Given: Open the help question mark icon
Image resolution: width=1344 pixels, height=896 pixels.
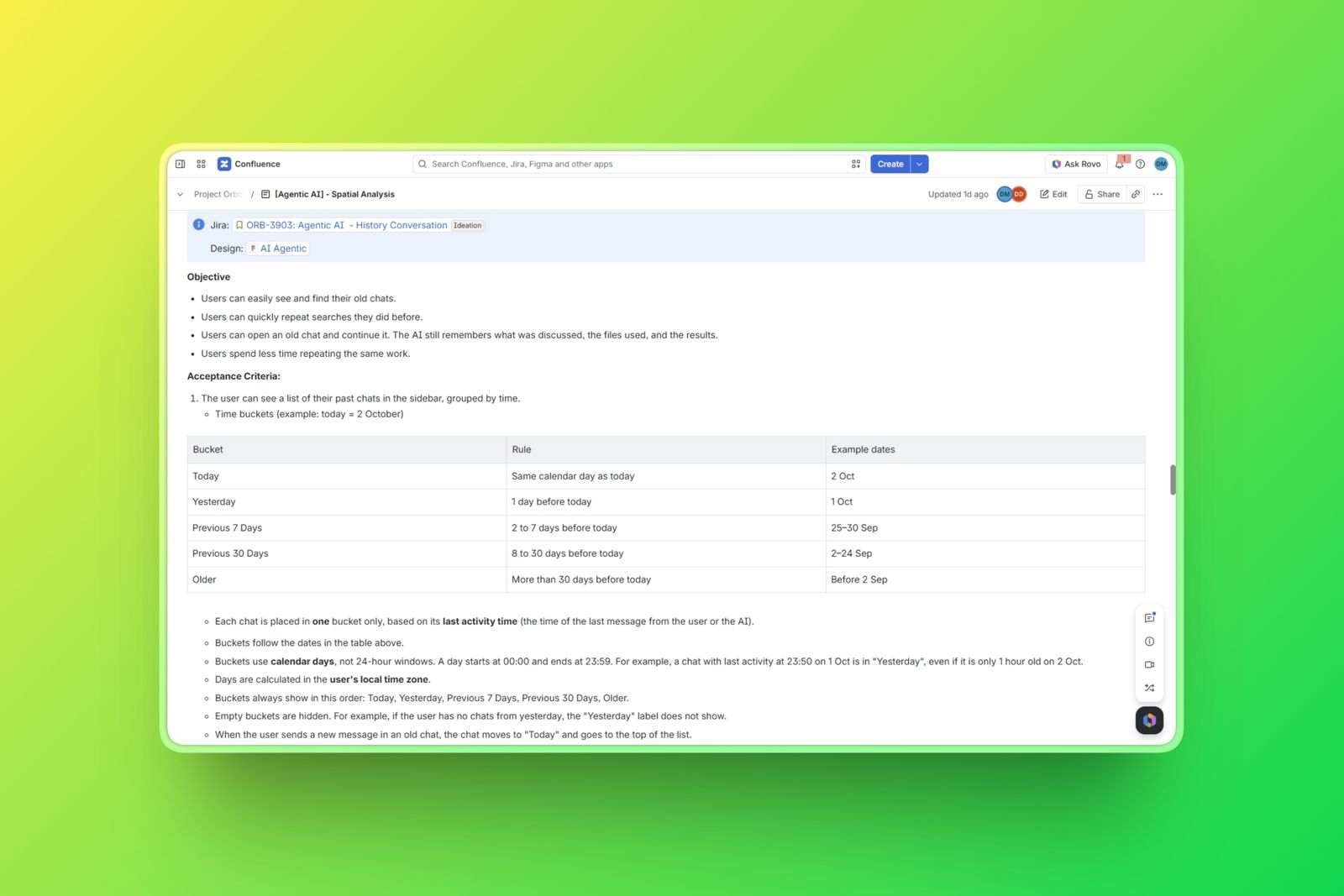Looking at the screenshot, I should point(1140,164).
